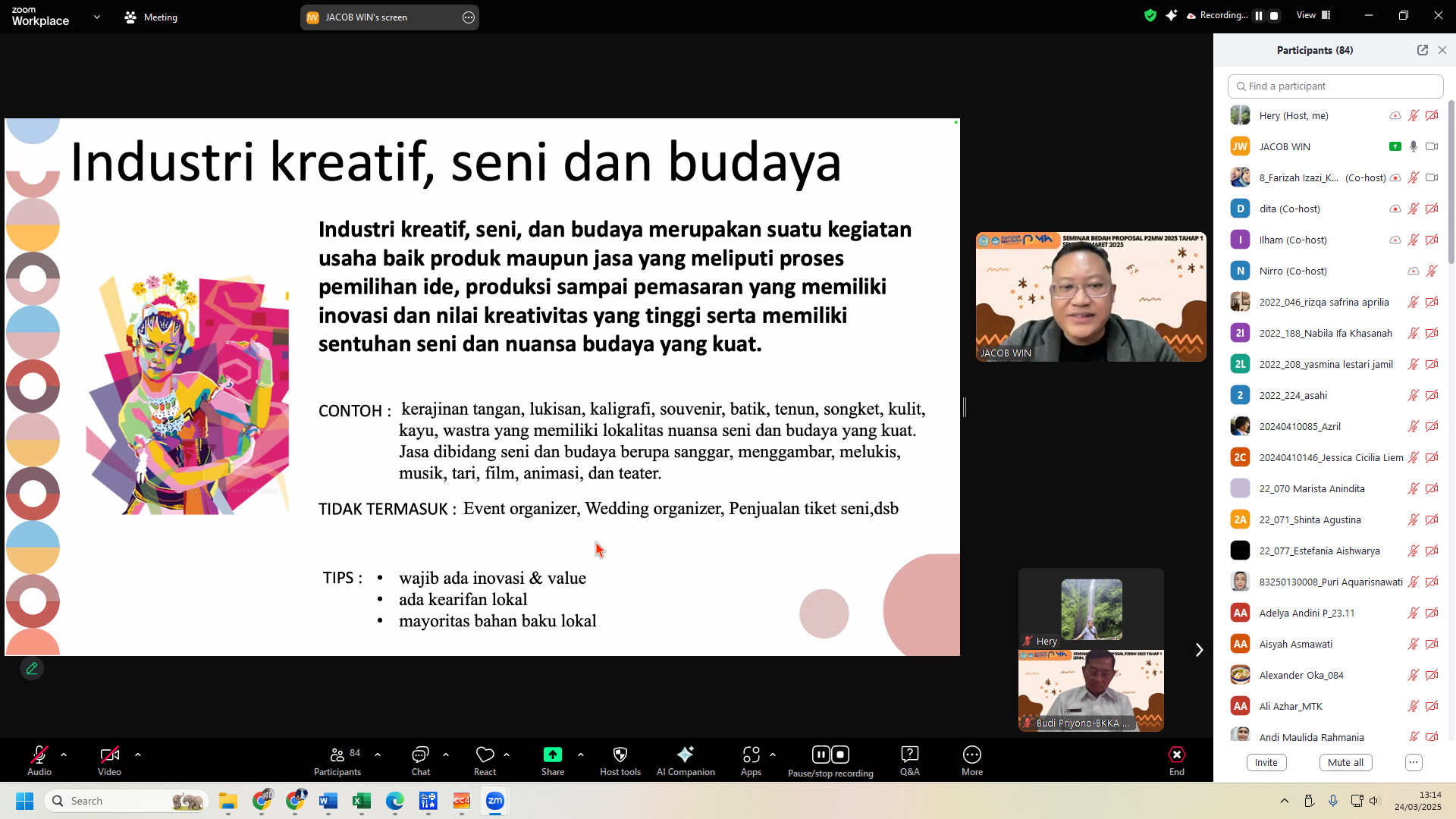Unmute the Audio microphone
Viewport: 1456px width, 819px height.
(39, 755)
